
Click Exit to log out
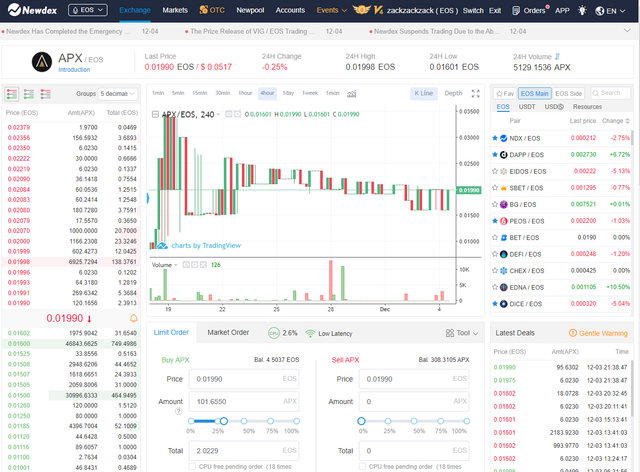click(495, 11)
